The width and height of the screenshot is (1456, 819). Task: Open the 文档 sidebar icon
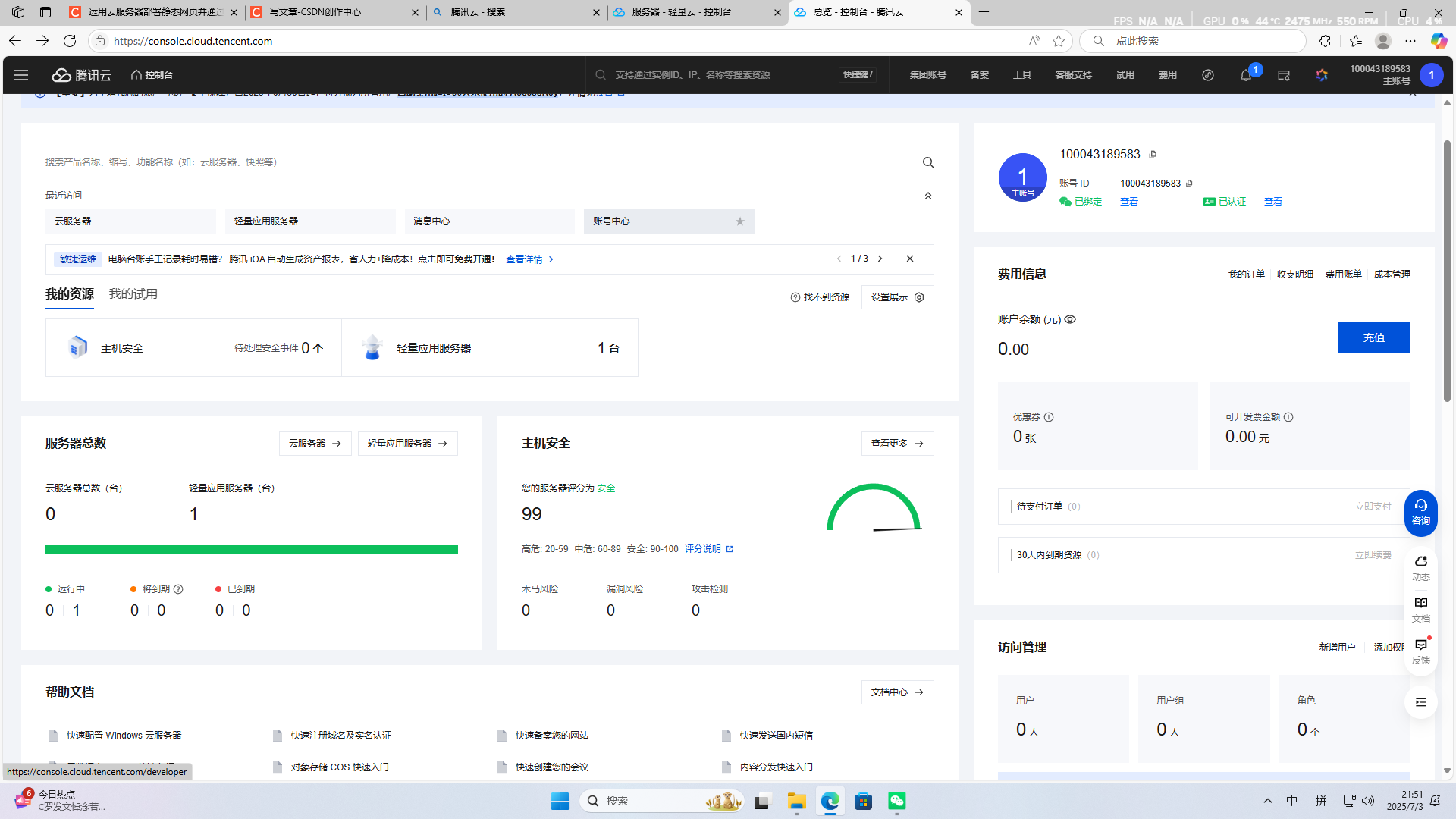(x=1420, y=609)
